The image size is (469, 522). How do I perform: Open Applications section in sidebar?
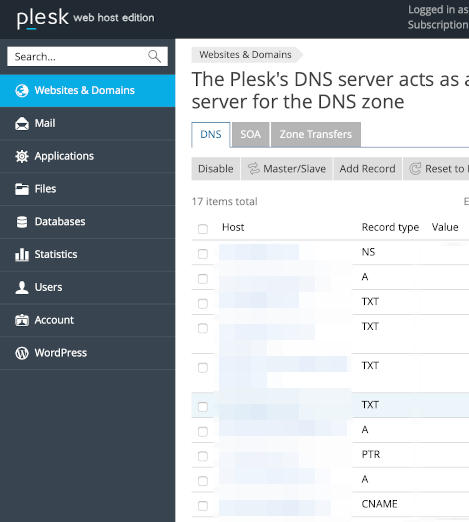coord(87,156)
